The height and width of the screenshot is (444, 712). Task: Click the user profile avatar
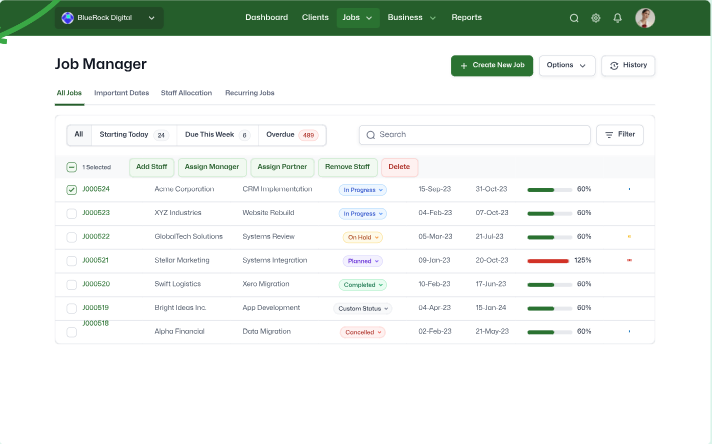[645, 18]
